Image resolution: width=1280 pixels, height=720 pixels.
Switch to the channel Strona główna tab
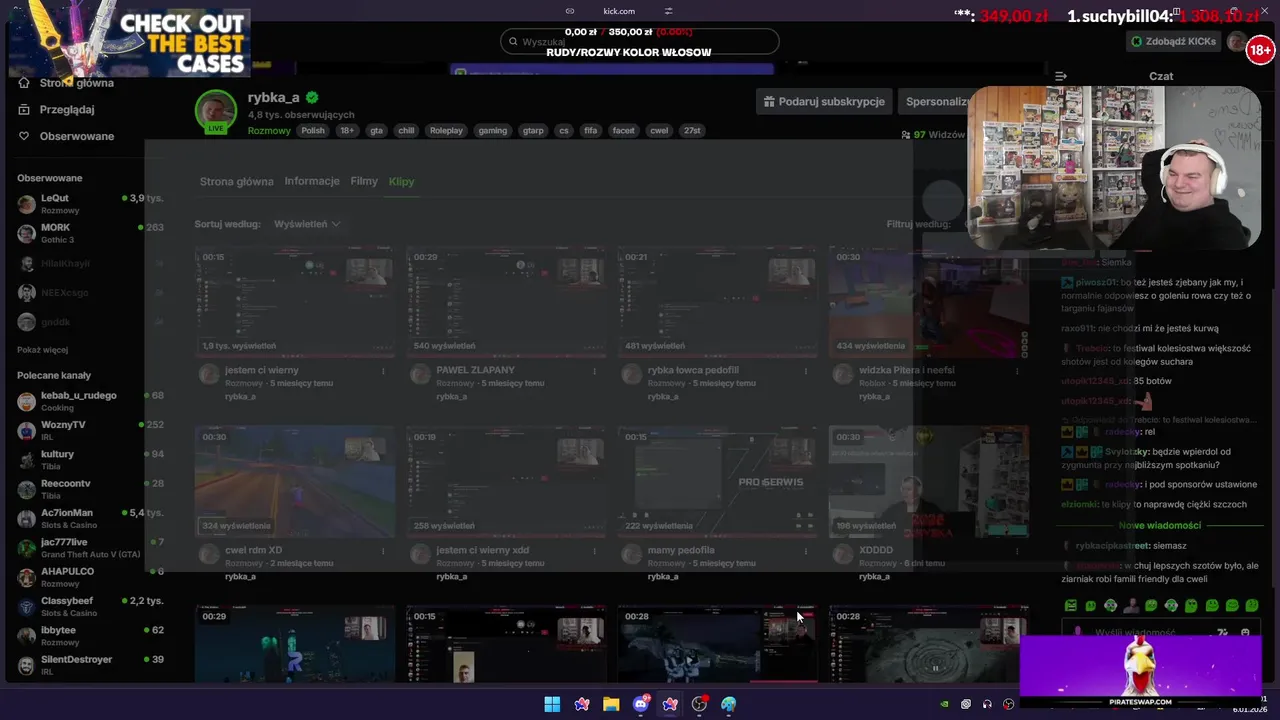236,182
